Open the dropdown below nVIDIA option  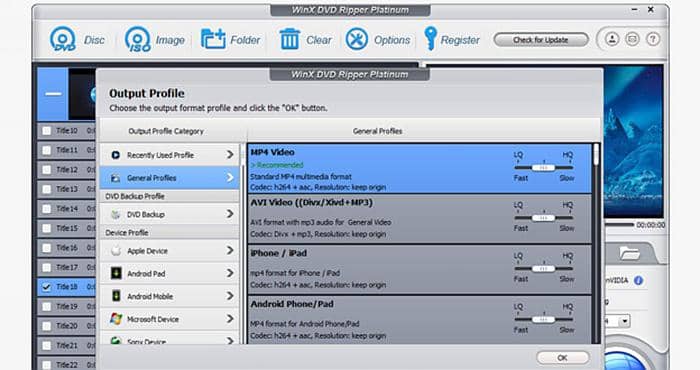(x=625, y=321)
